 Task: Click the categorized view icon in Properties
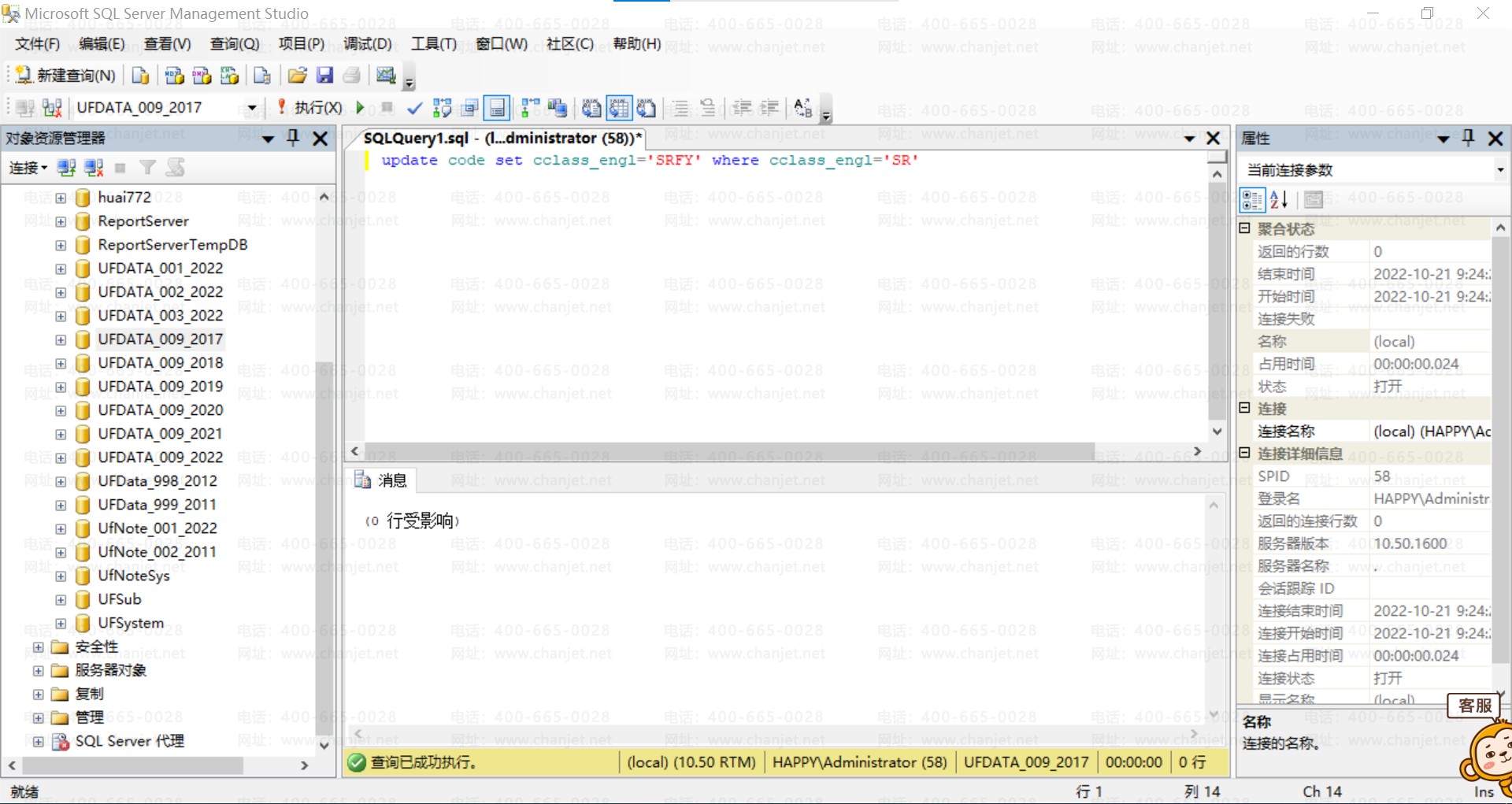click(x=1251, y=200)
